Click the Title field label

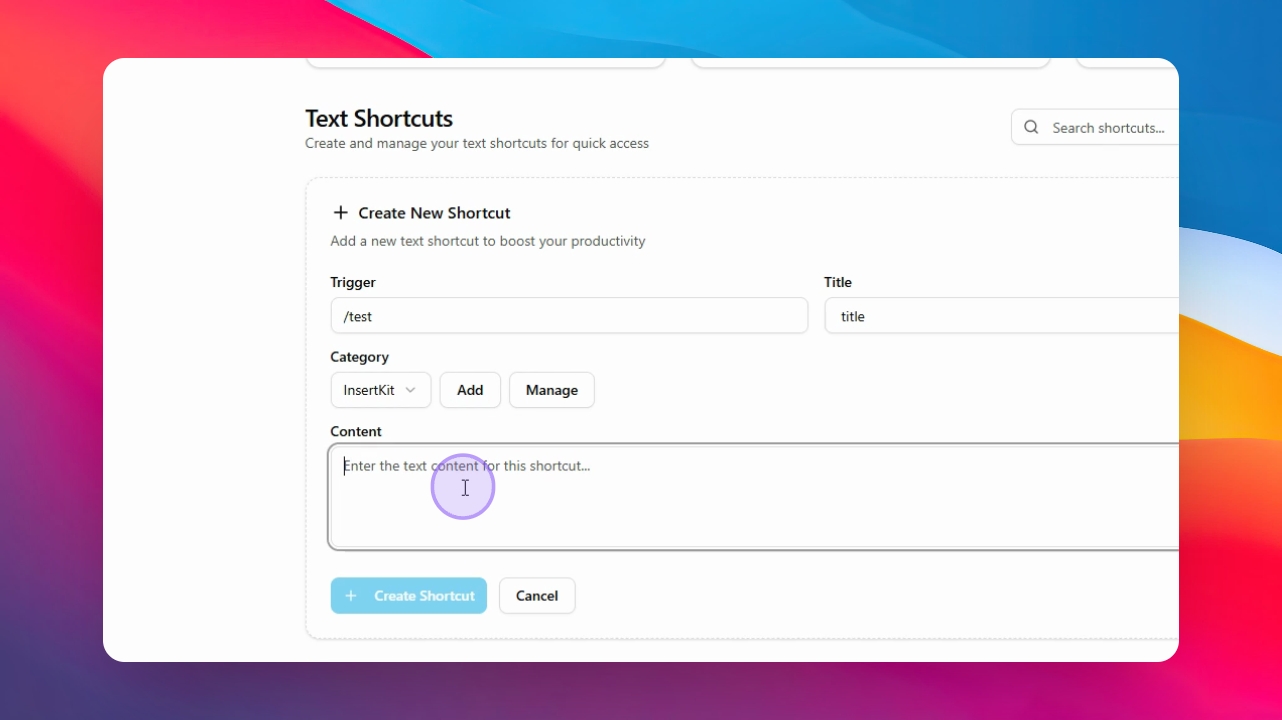838,283
